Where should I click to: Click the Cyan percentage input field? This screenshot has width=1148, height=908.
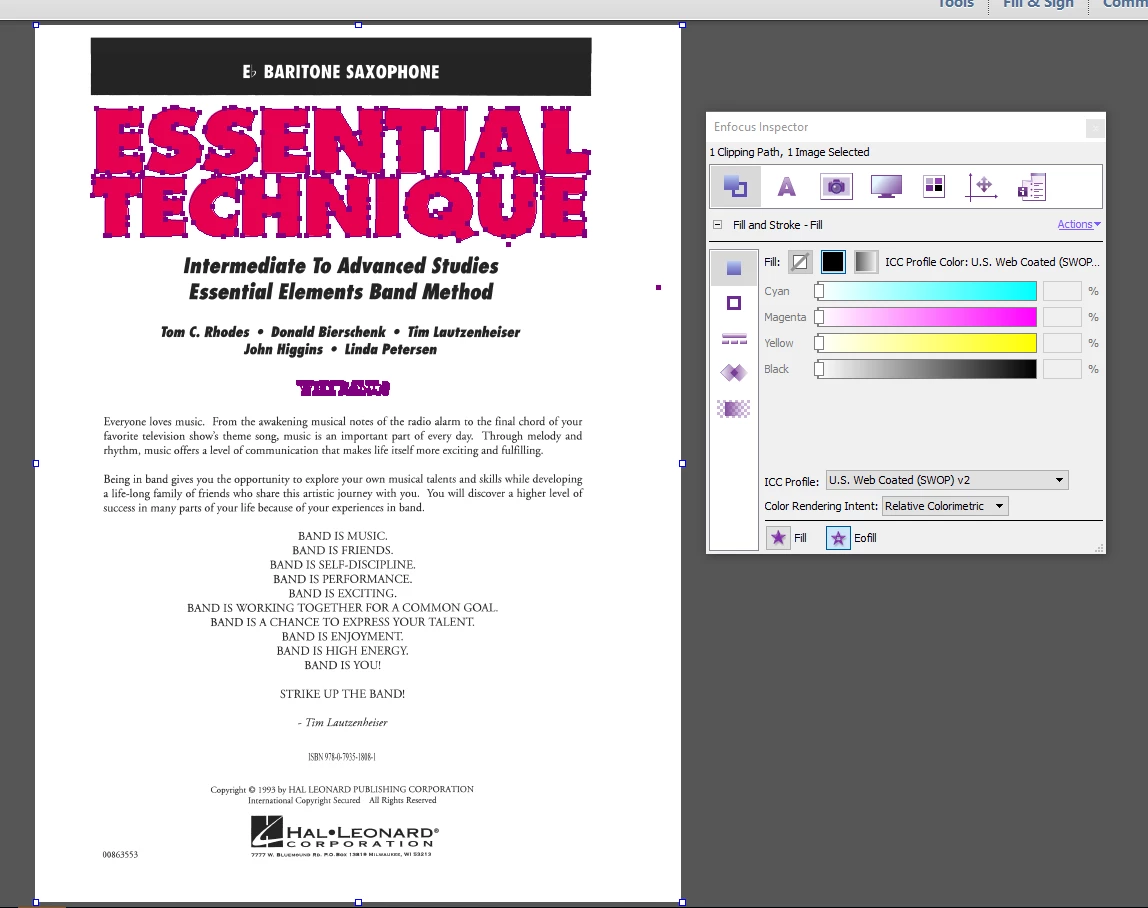[1062, 291]
